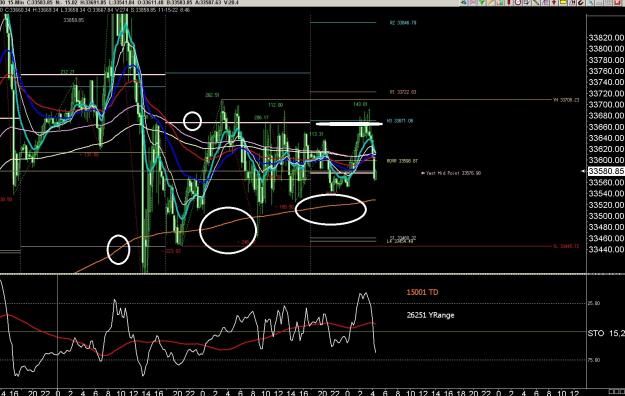Screen dimensions: 625x396
Task: Click the W 33708 weekly level label
Action: click(566, 100)
